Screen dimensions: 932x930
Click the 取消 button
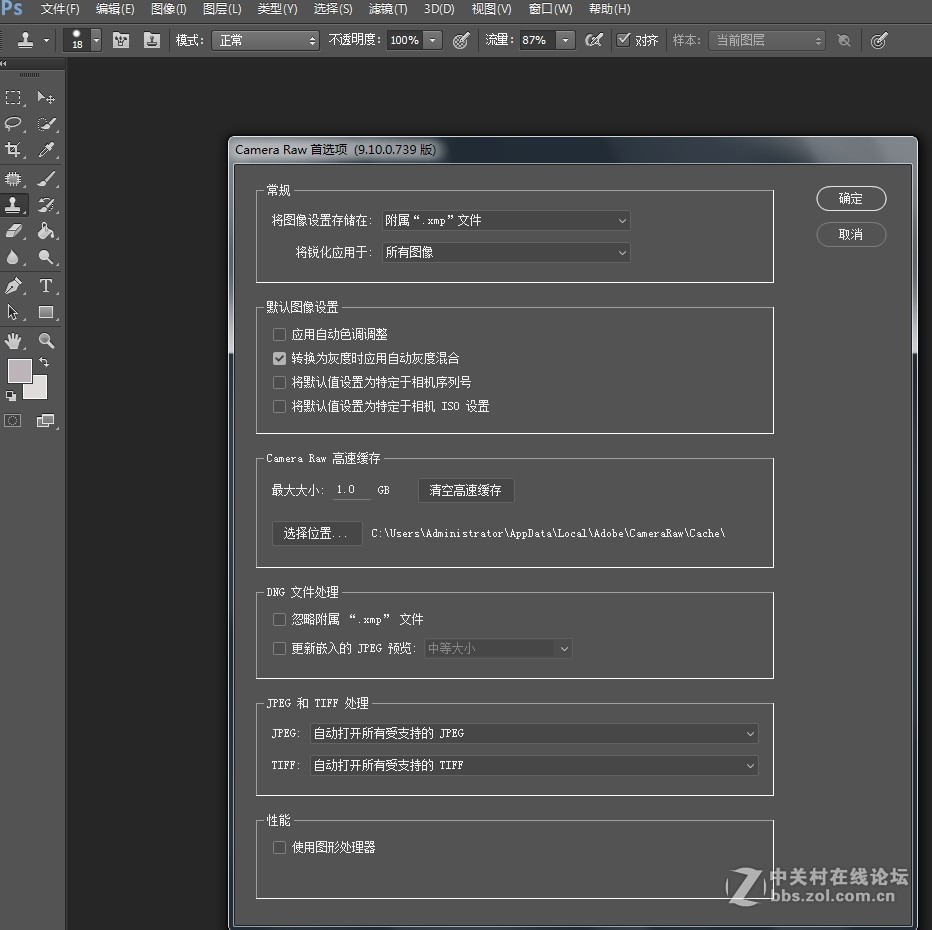pos(851,235)
